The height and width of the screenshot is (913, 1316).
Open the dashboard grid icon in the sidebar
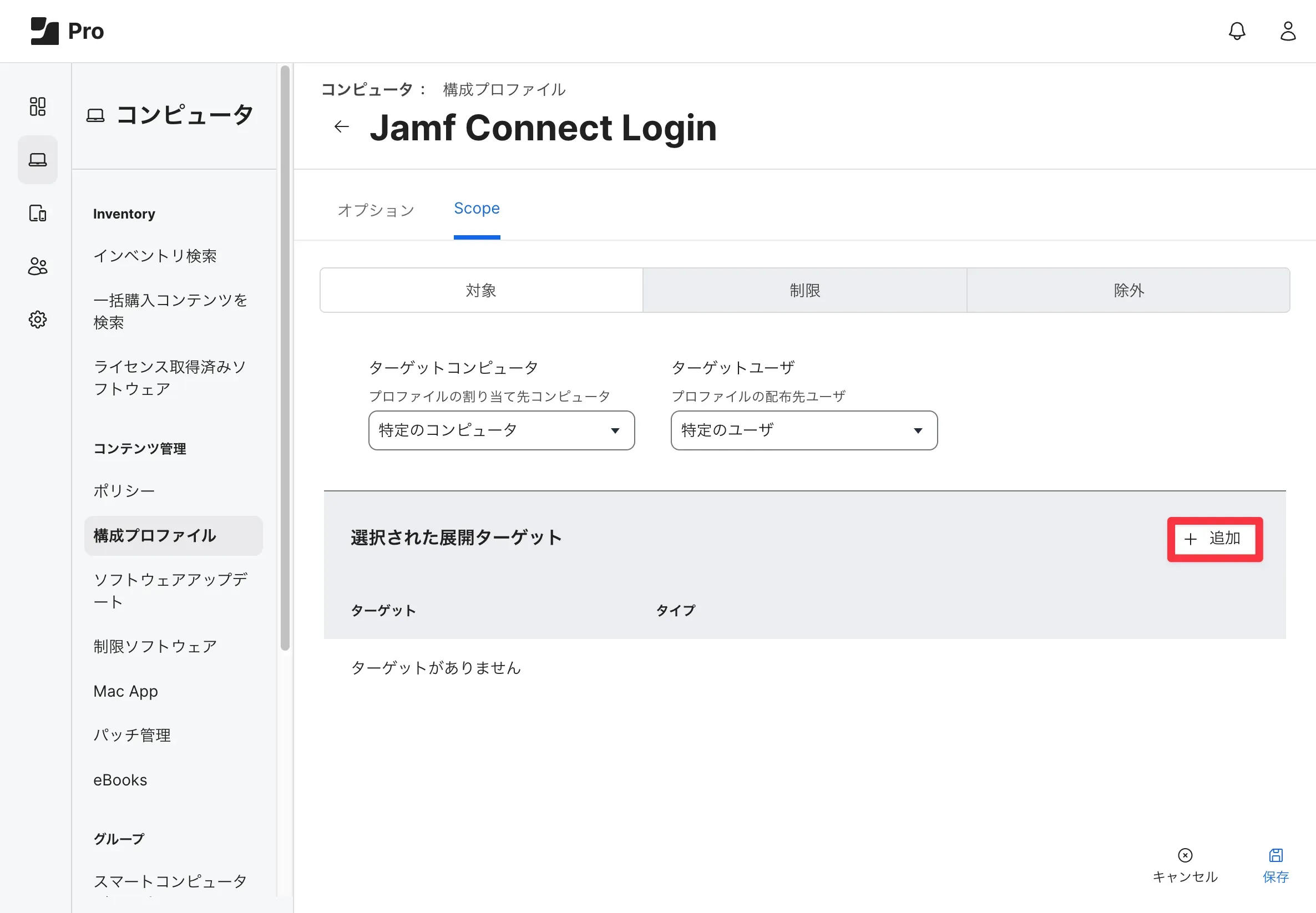click(x=38, y=106)
